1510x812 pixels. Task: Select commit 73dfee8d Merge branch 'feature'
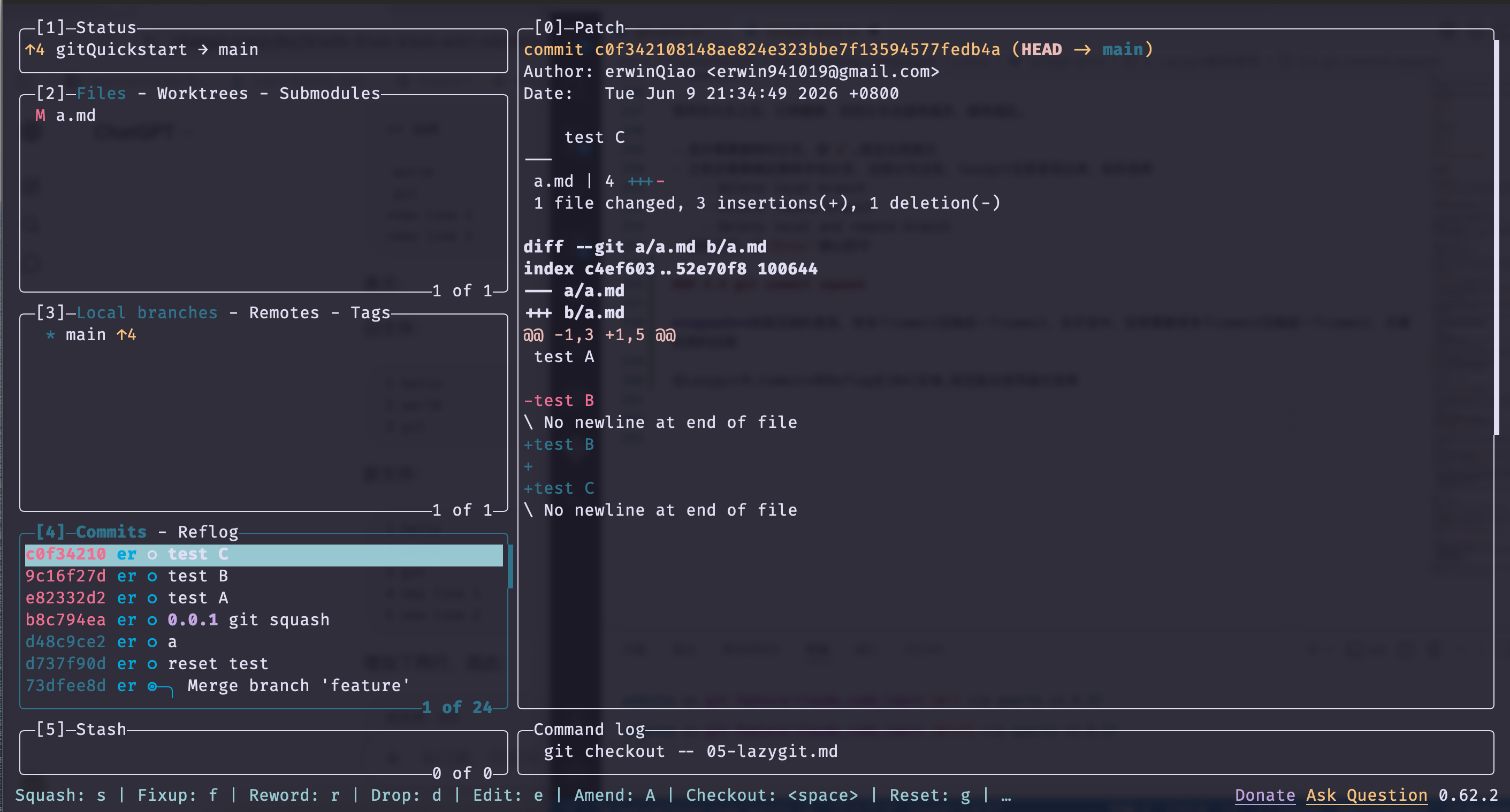pos(264,685)
